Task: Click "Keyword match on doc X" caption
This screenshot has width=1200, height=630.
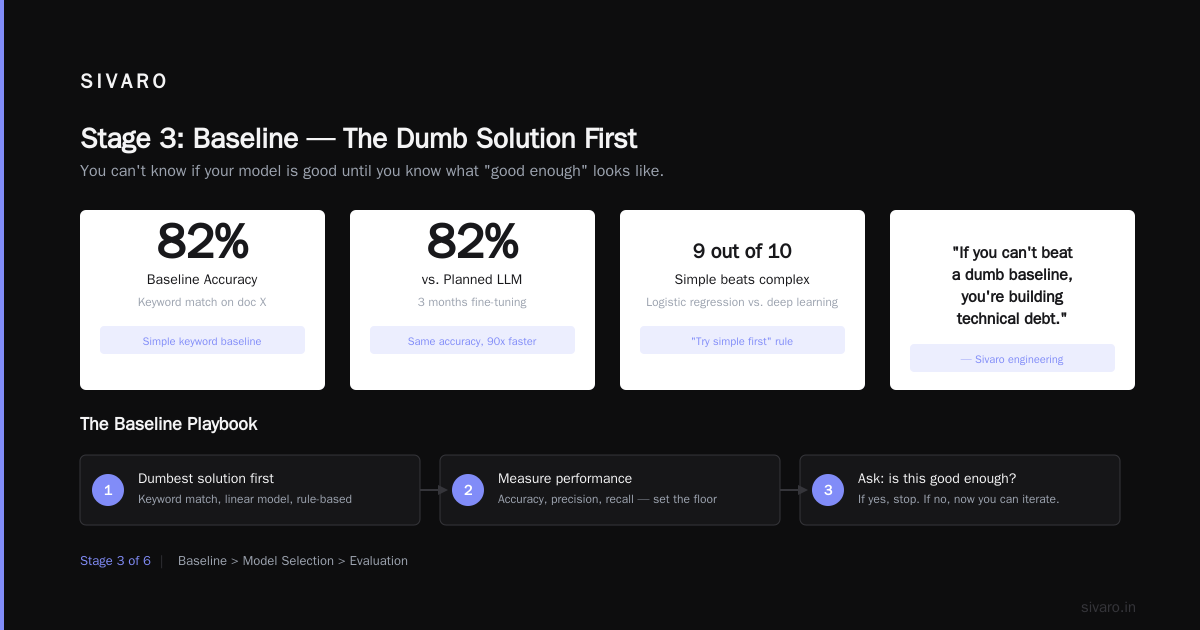Action: tap(202, 302)
